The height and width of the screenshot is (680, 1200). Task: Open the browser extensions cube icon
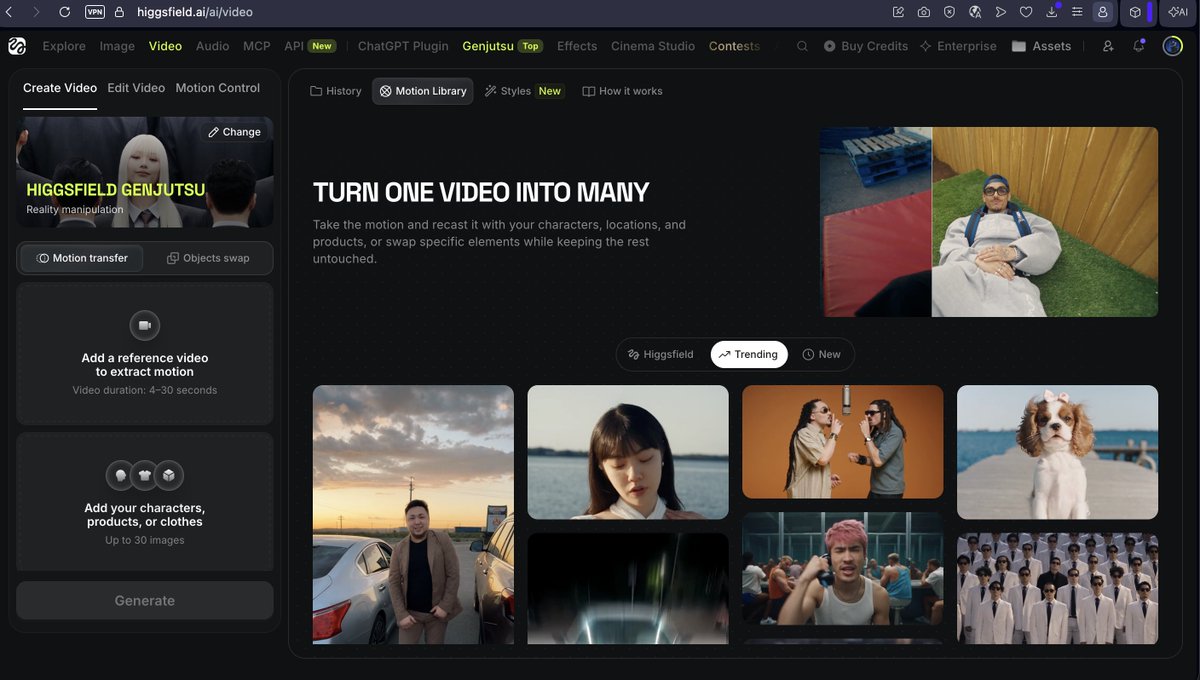[x=1135, y=12]
